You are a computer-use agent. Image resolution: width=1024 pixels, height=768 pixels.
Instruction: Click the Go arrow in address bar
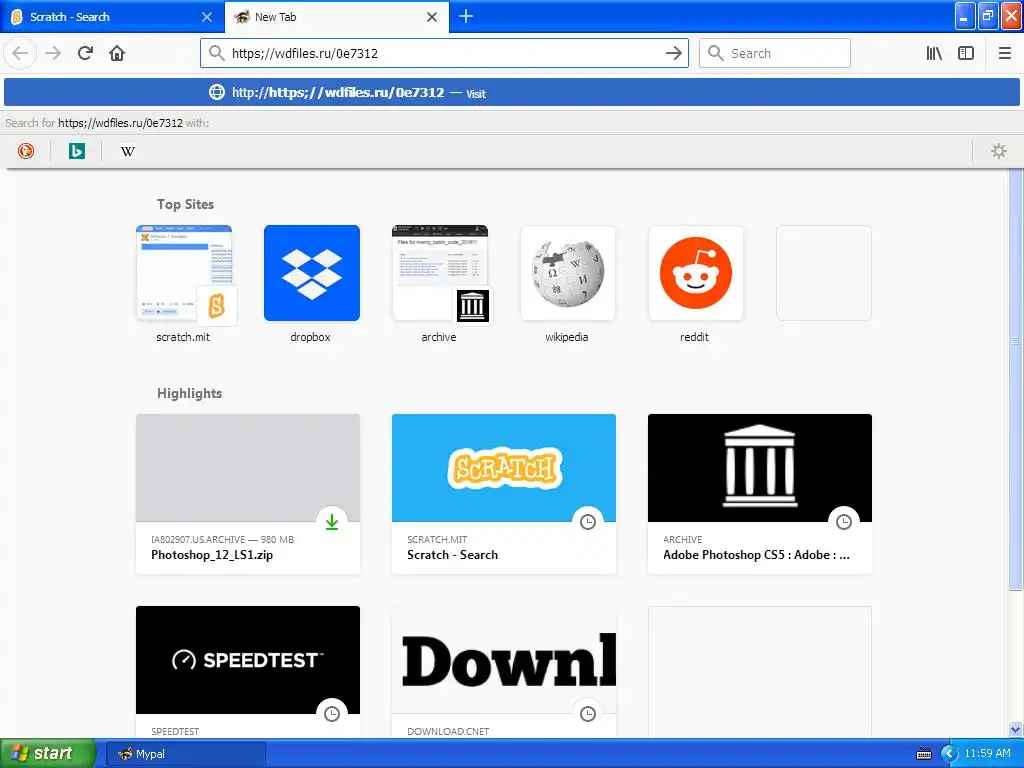tap(673, 53)
